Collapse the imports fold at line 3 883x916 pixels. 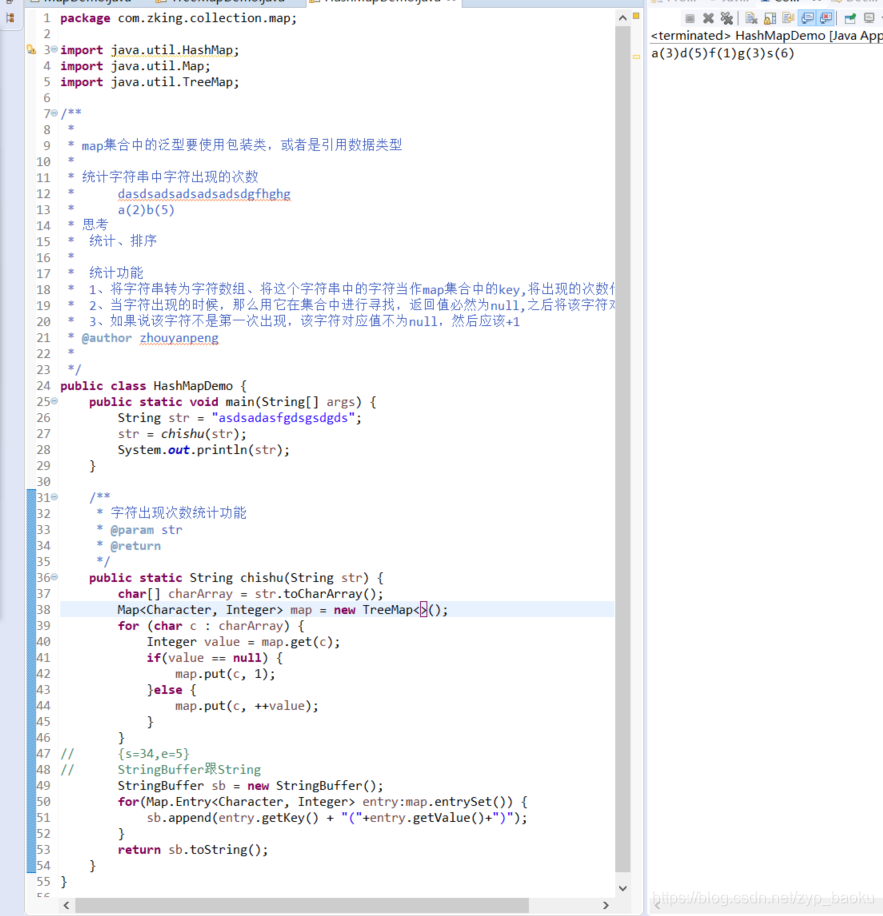coord(54,50)
